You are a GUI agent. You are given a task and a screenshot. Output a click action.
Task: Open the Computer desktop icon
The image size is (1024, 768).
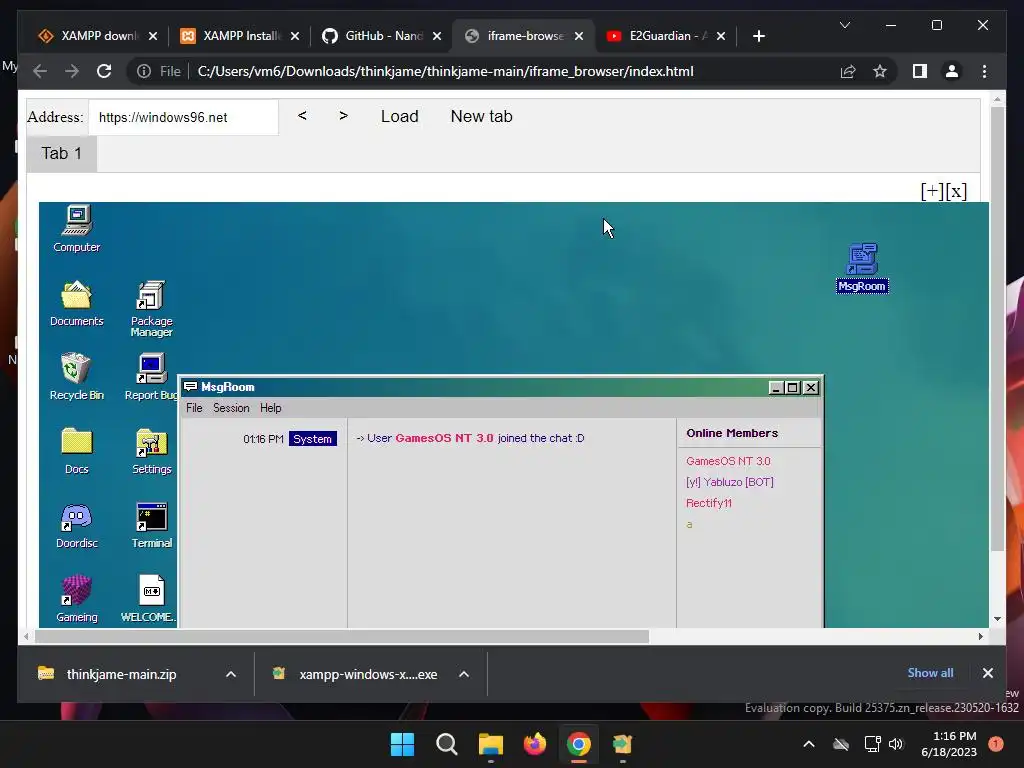76,228
